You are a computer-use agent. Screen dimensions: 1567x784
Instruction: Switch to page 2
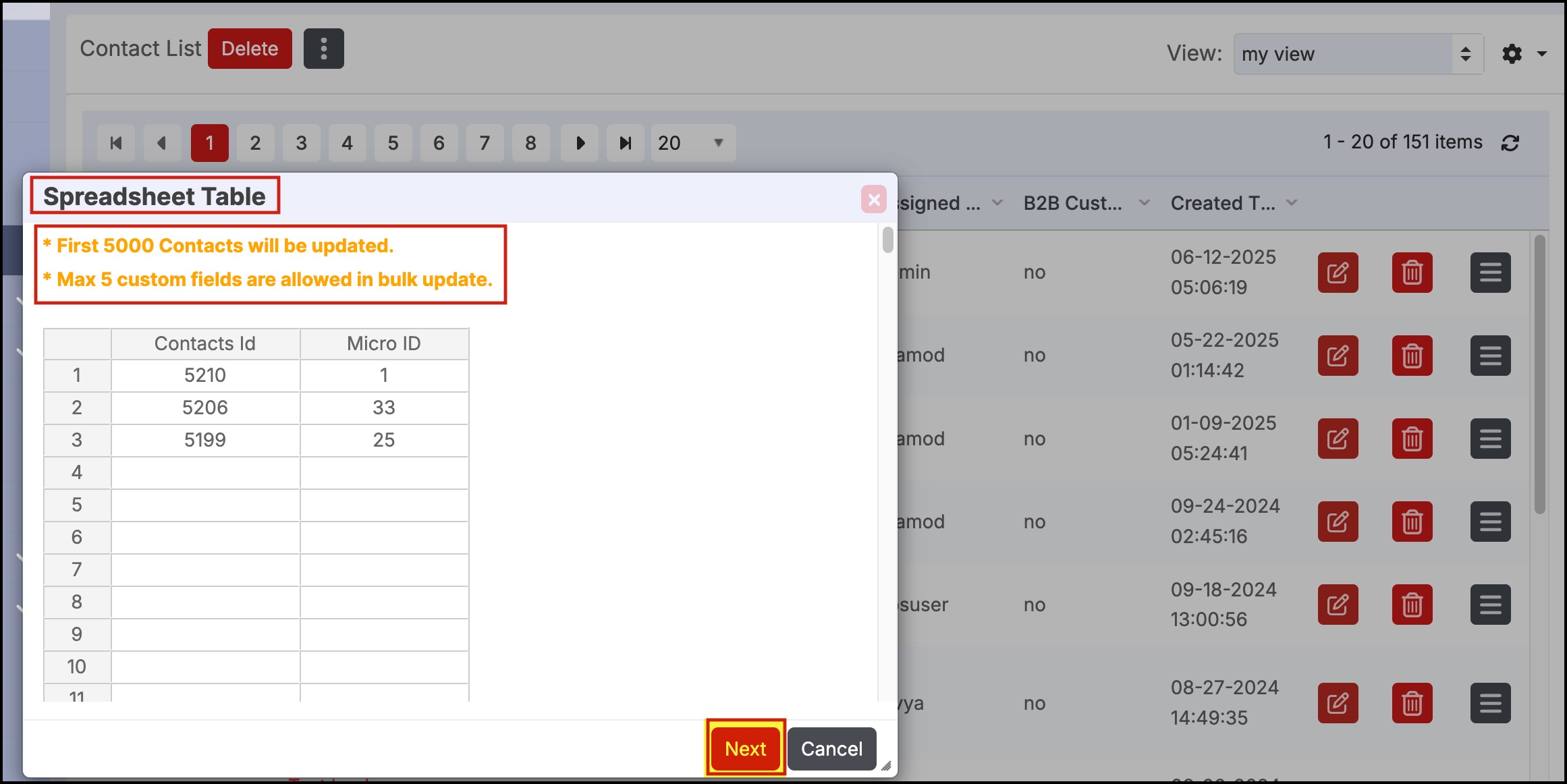[255, 143]
